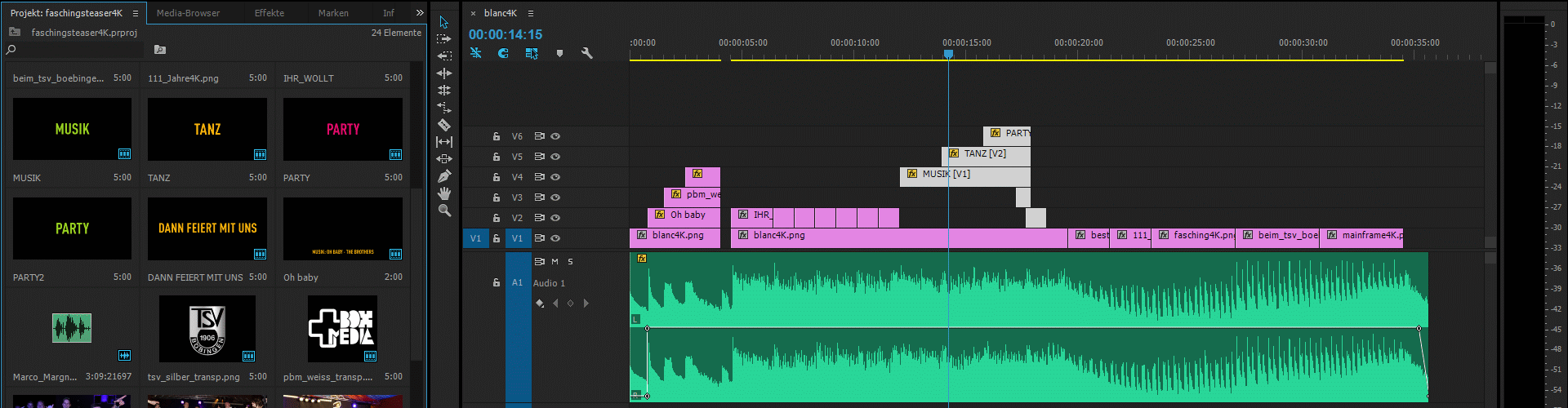Click the find-in-bin folder search icon
Image resolution: width=1568 pixels, height=408 pixels.
[x=160, y=50]
